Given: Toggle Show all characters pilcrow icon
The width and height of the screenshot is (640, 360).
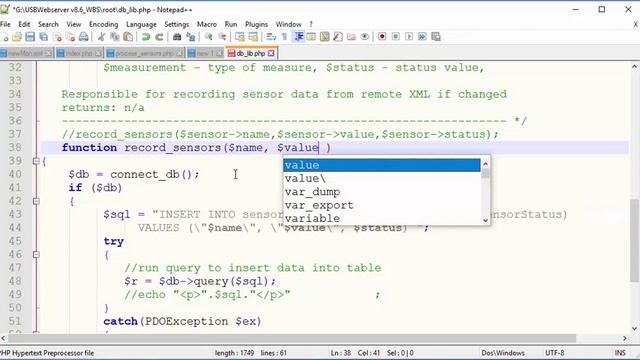Looking at the screenshot, I should click(x=284, y=37).
